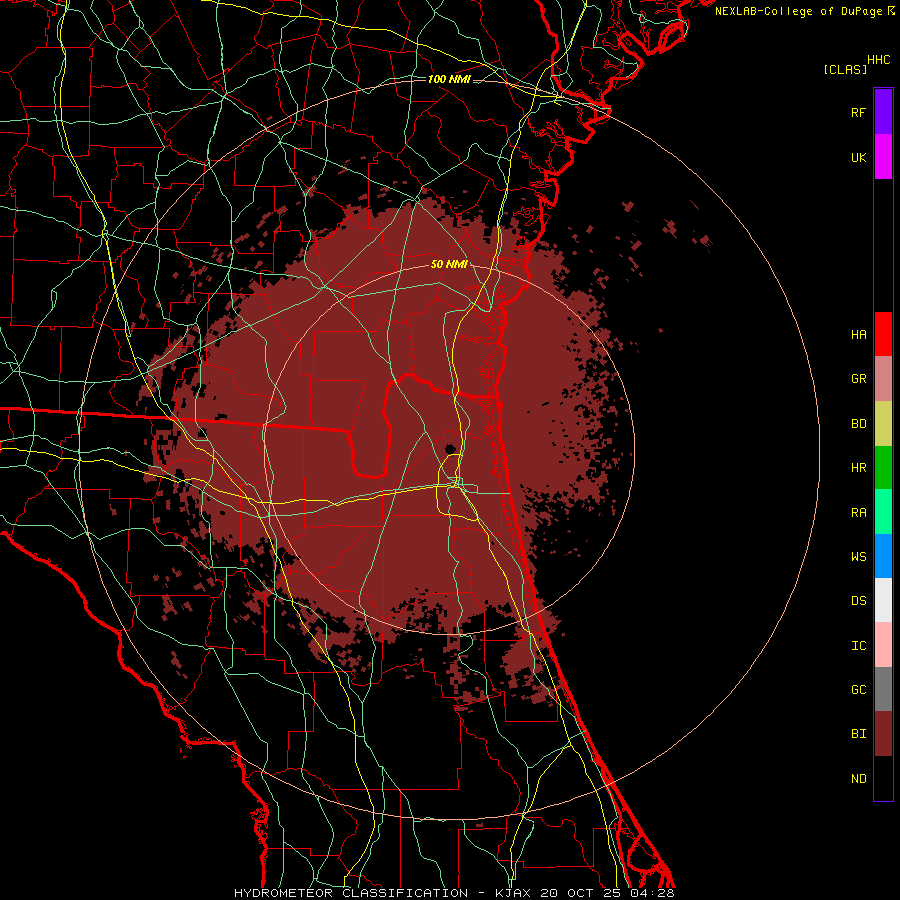Click the RA aqua legend swatch

pyautogui.click(x=883, y=512)
